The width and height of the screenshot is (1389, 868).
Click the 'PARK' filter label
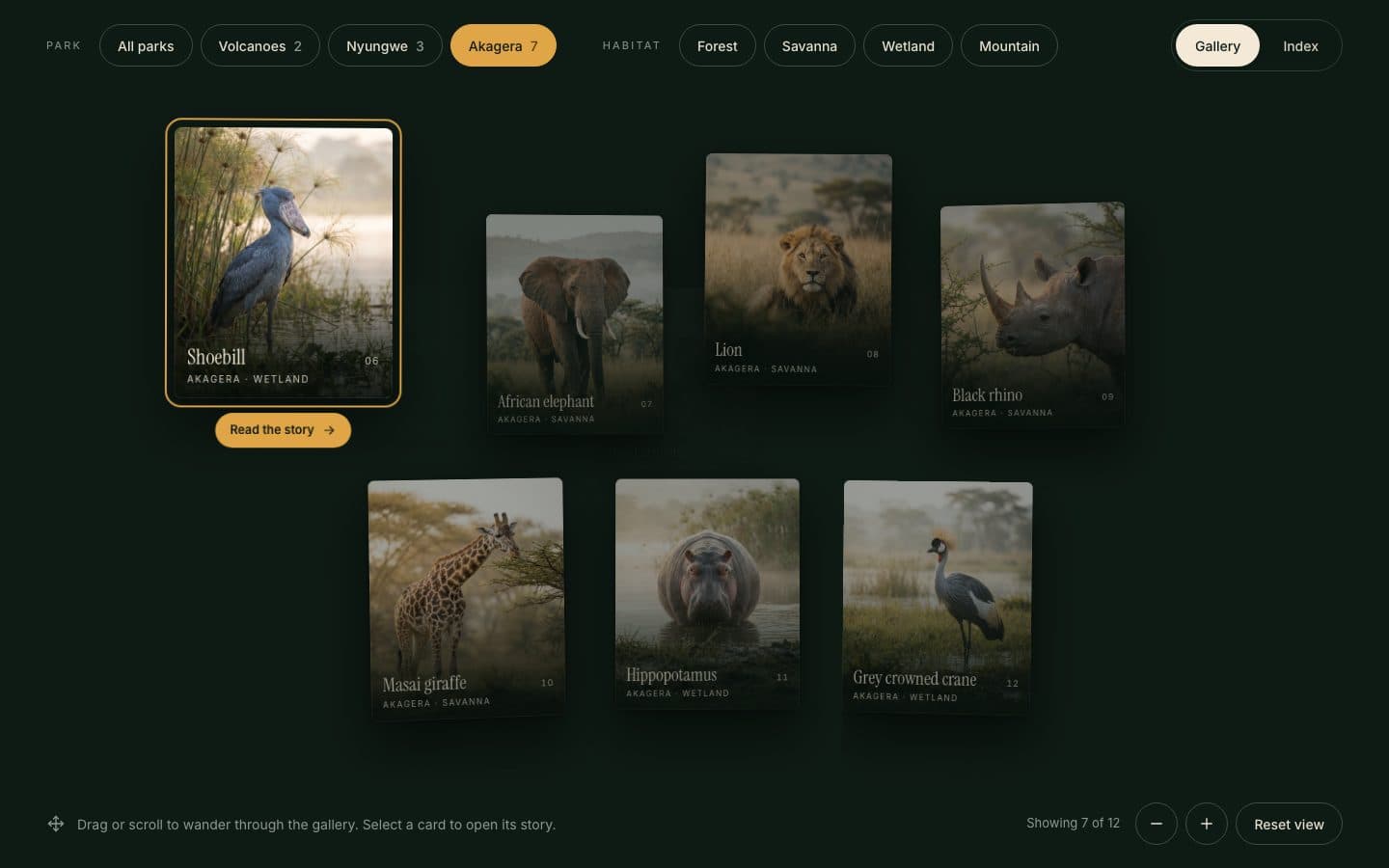[64, 45]
